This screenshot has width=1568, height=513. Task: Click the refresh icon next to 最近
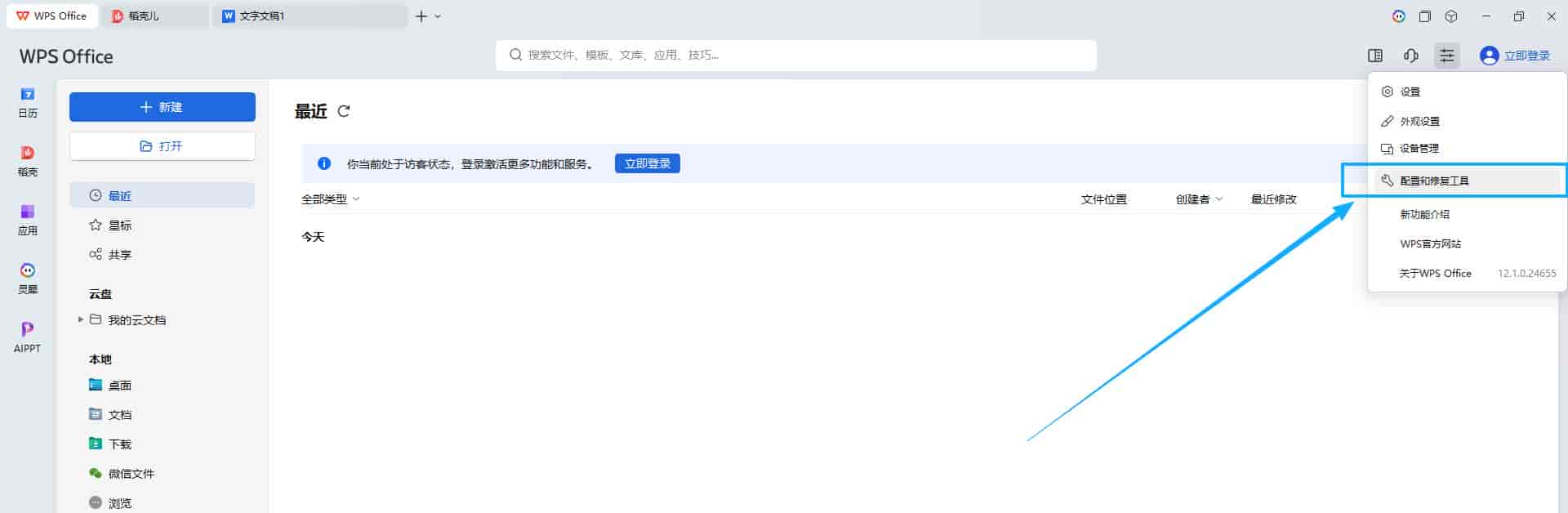pos(344,111)
